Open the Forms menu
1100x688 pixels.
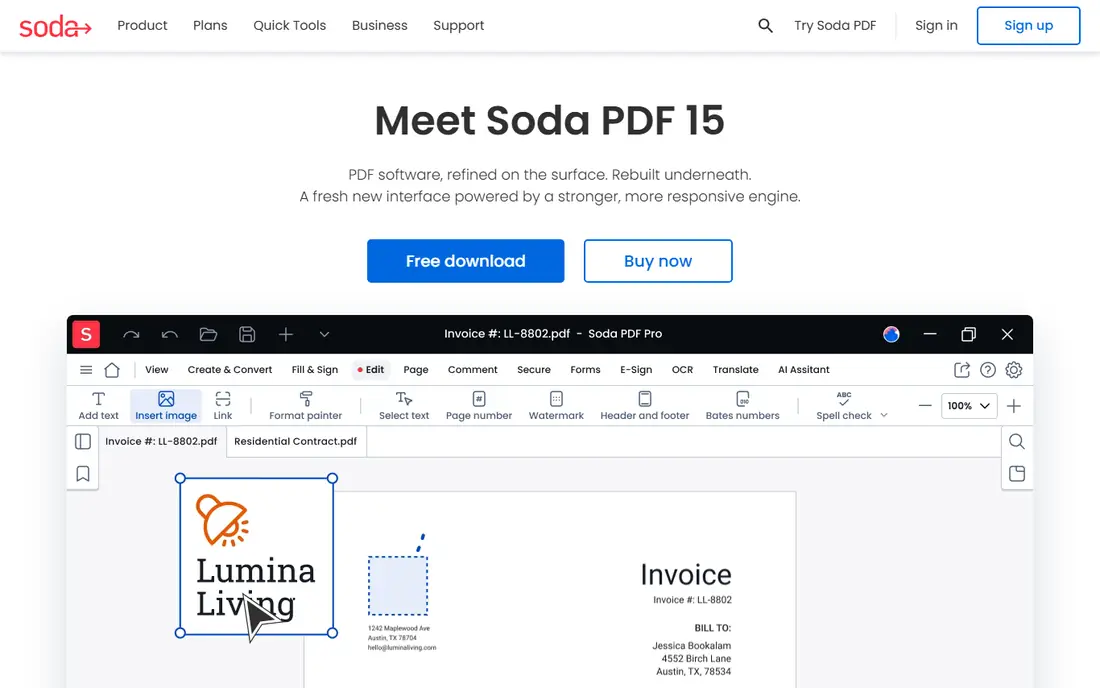coord(585,370)
